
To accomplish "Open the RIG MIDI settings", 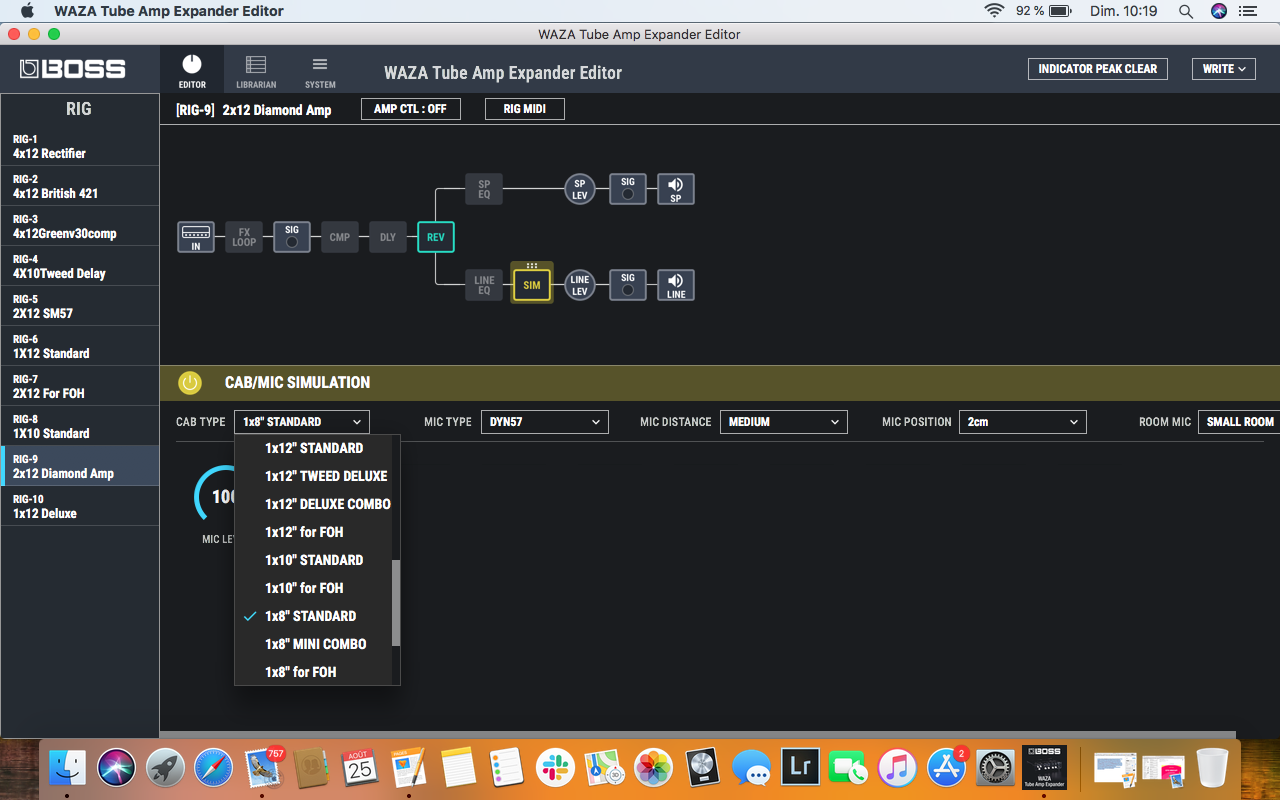I will point(524,108).
